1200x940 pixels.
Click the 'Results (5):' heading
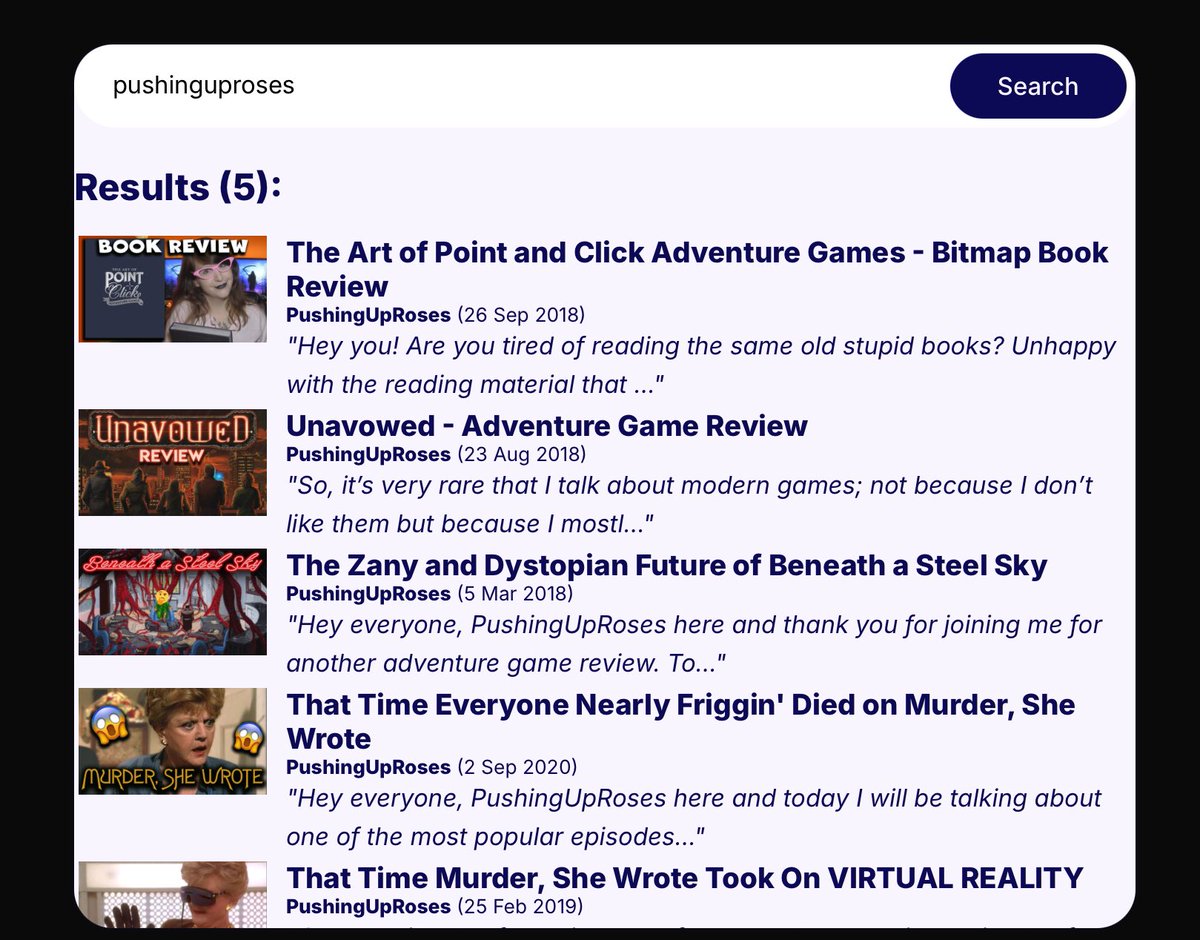(178, 186)
